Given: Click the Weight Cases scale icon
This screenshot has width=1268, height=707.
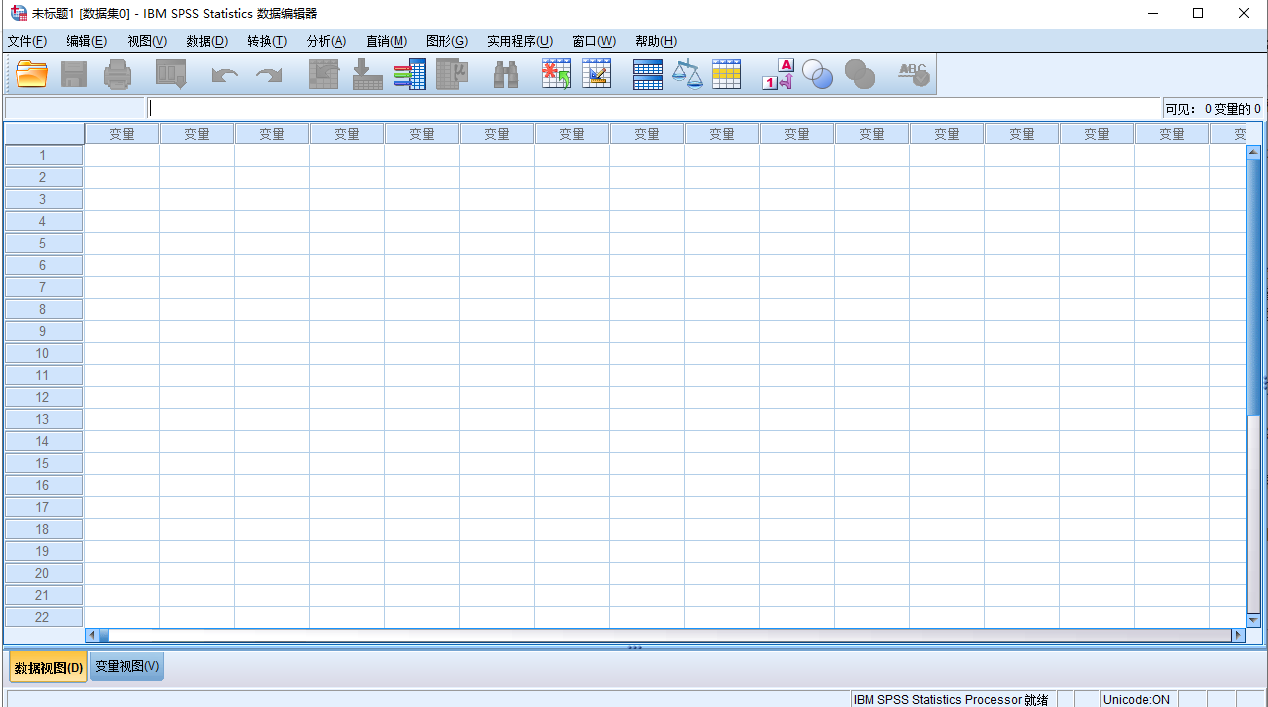Looking at the screenshot, I should [x=687, y=74].
